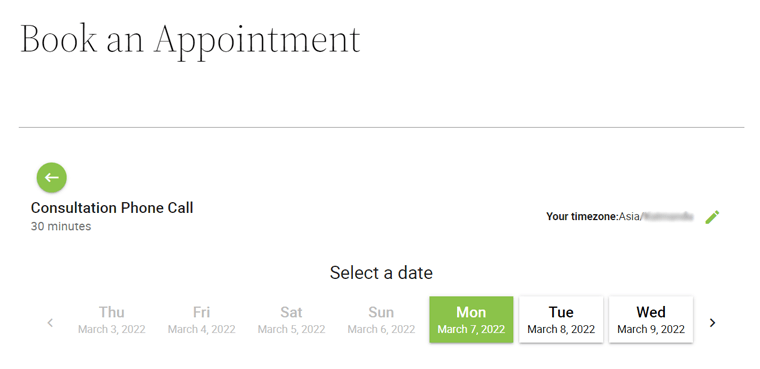Click the horizontal divider under the heading
Viewport: 760px width, 369px height.
pos(381,128)
